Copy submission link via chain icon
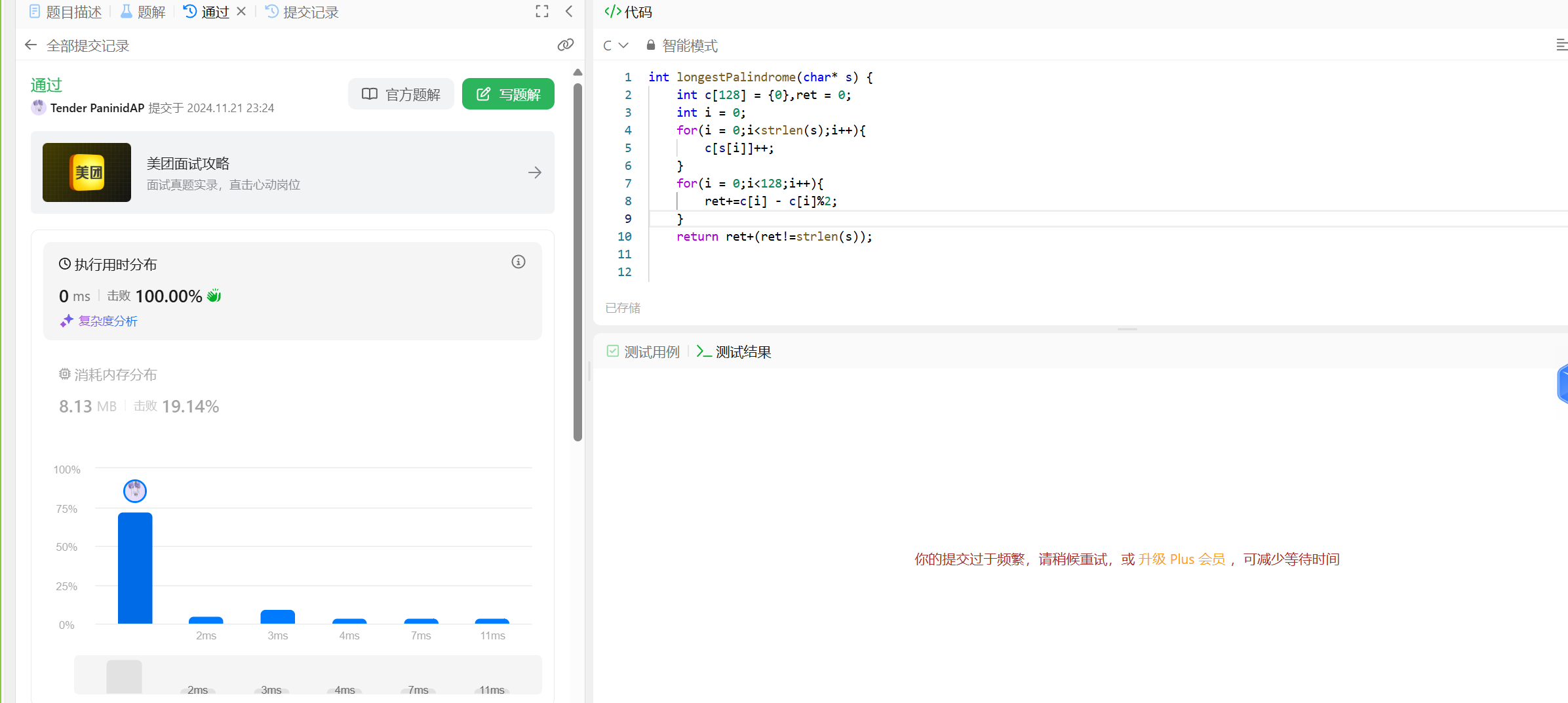Viewport: 1568px width, 703px height. point(565,45)
